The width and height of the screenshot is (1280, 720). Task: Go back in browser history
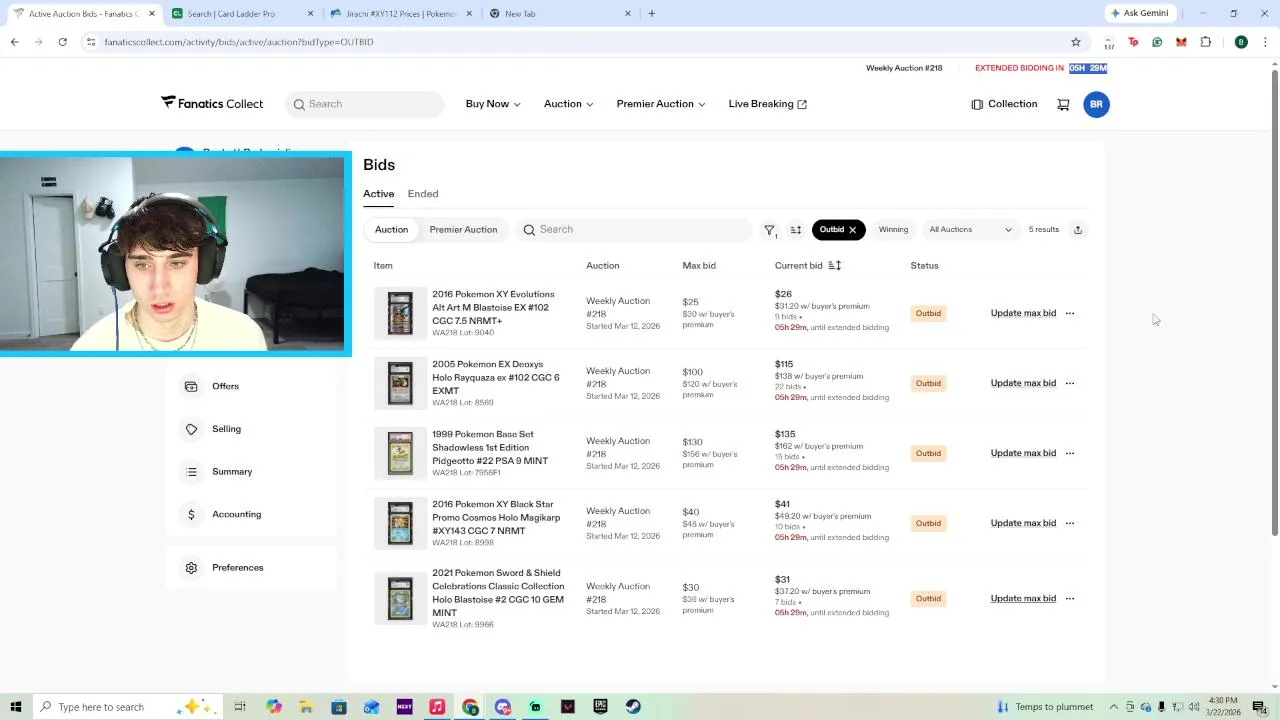[x=15, y=42]
